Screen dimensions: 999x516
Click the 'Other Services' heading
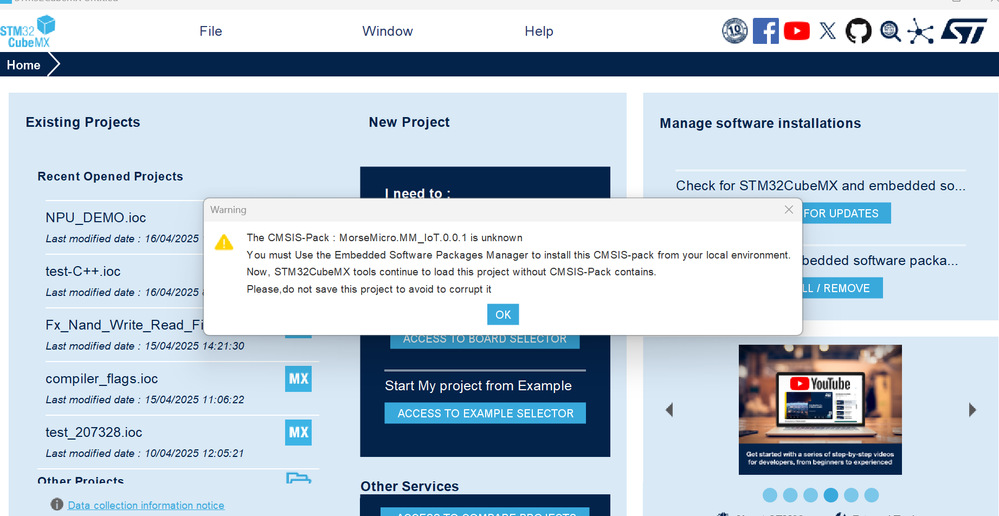(410, 487)
